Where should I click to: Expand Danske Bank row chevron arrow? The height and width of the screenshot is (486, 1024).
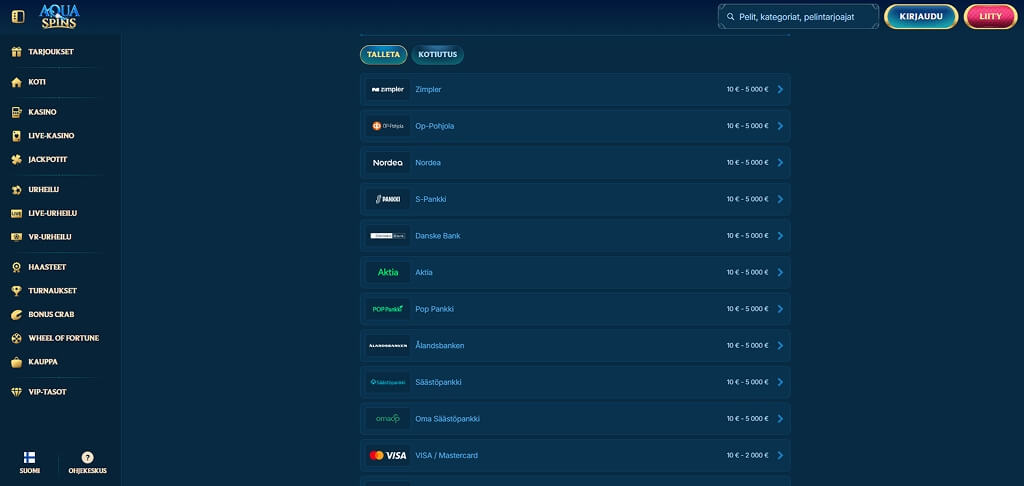pos(780,236)
